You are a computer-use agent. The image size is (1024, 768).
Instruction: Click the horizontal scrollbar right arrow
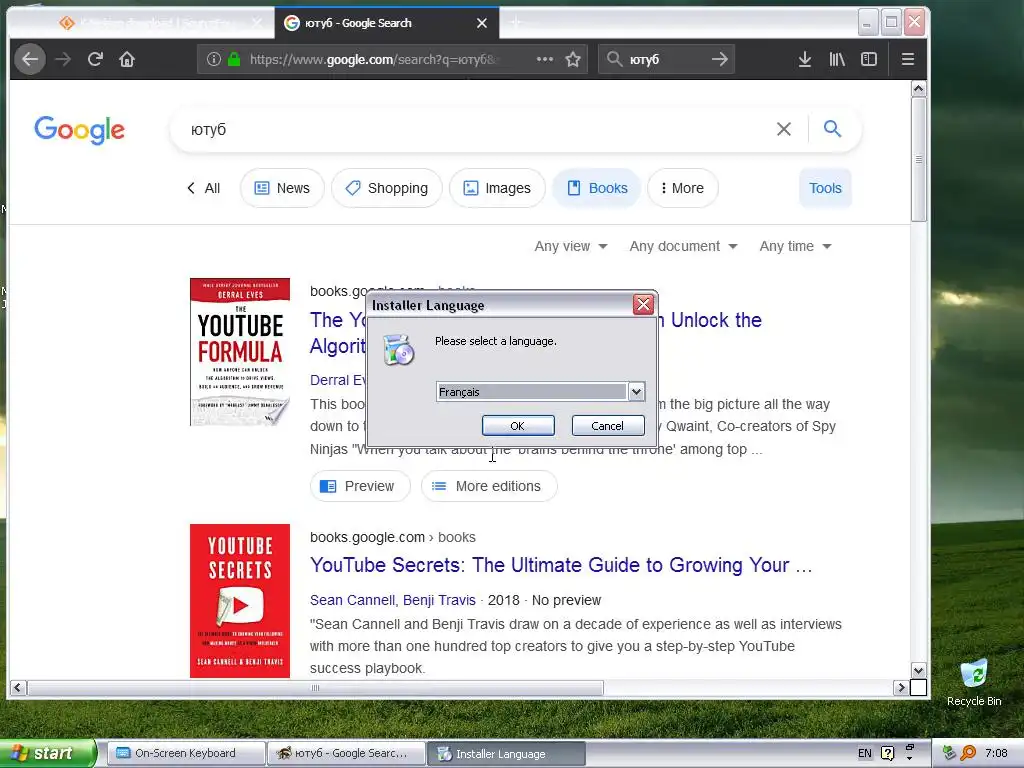pos(901,688)
